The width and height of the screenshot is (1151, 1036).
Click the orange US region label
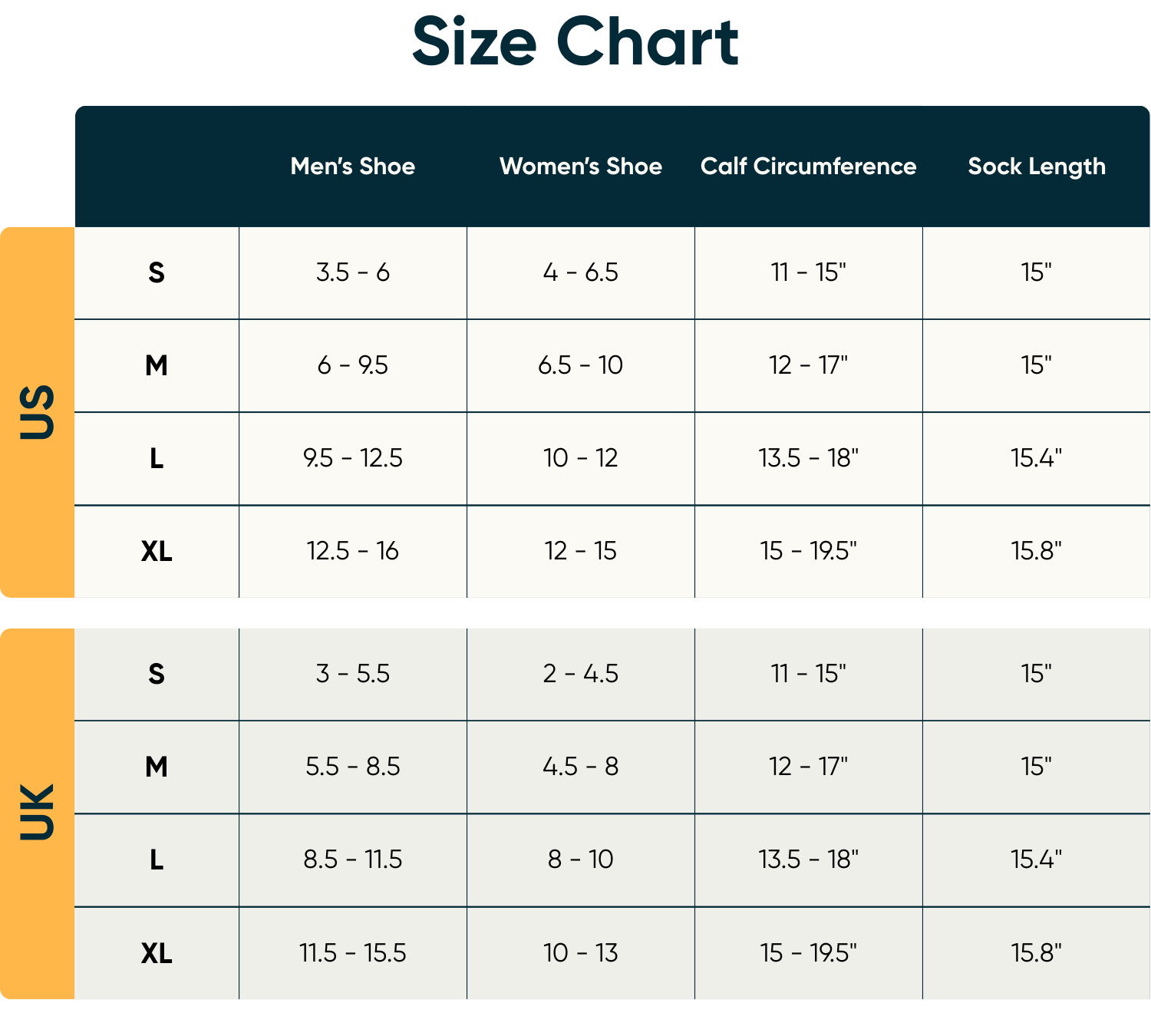[x=37, y=412]
